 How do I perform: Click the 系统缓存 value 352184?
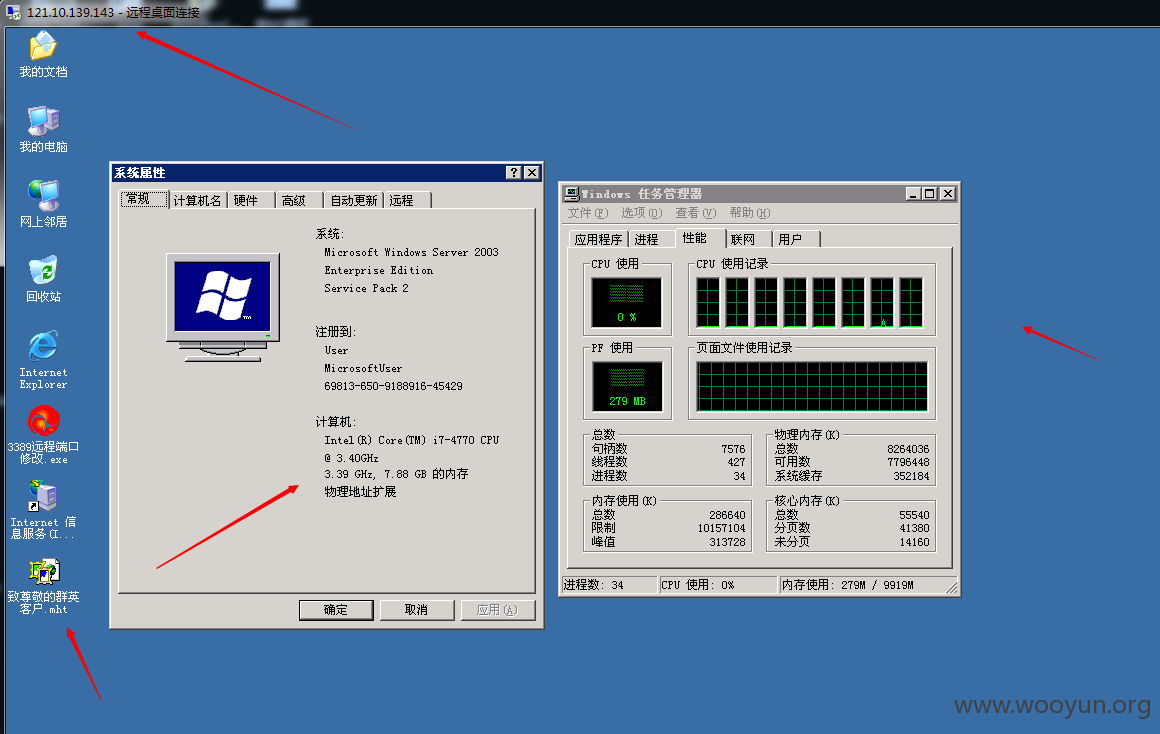911,477
